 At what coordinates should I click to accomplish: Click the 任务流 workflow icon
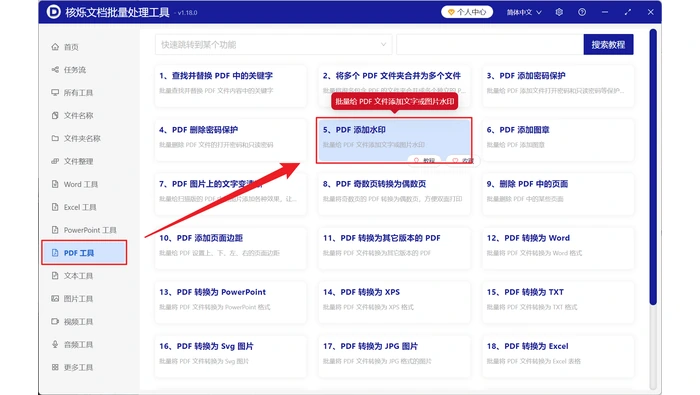[55, 70]
